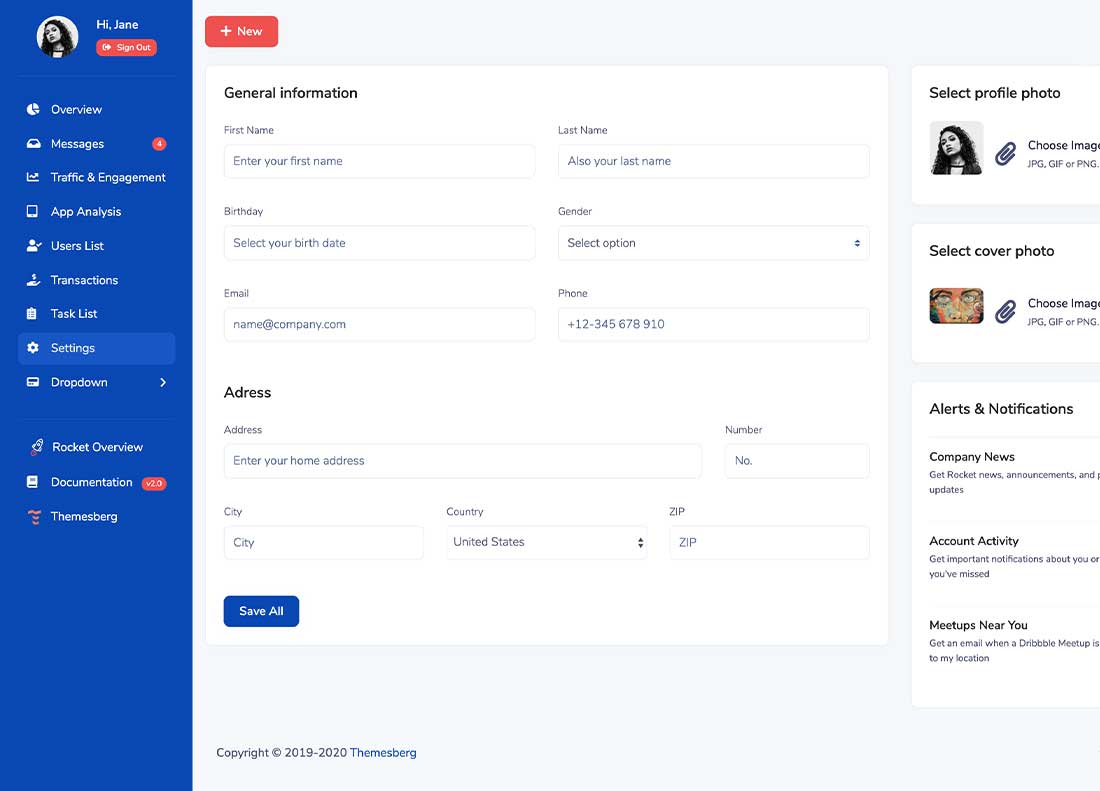The height and width of the screenshot is (791, 1100).
Task: Click the New button at the top
Action: pyautogui.click(x=241, y=31)
